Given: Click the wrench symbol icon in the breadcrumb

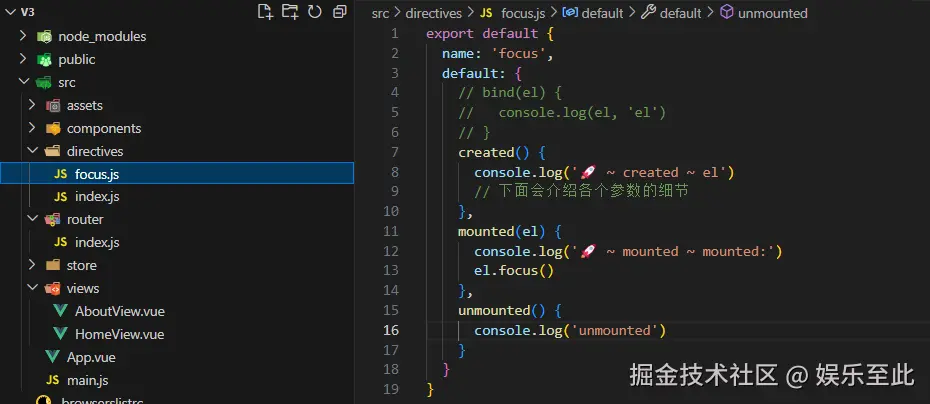Looking at the screenshot, I should [648, 12].
